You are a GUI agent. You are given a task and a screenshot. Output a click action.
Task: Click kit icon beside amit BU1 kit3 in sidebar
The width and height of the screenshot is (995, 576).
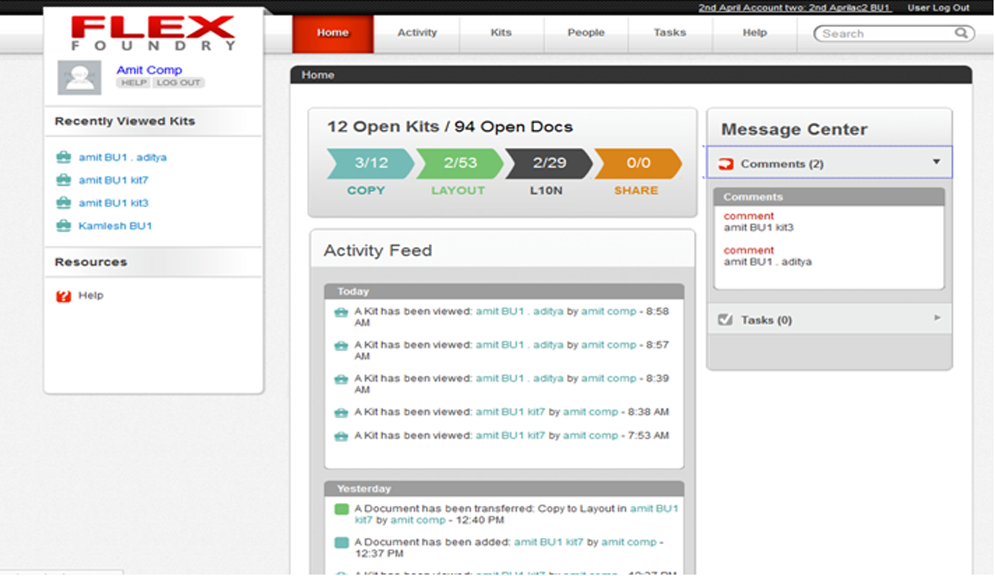[63, 203]
